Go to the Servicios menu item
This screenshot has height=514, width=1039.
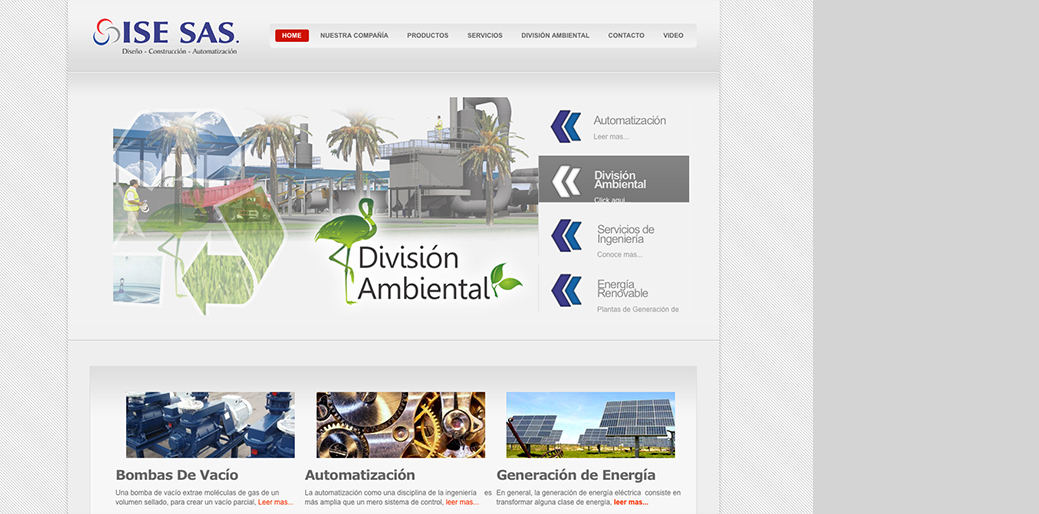485,36
